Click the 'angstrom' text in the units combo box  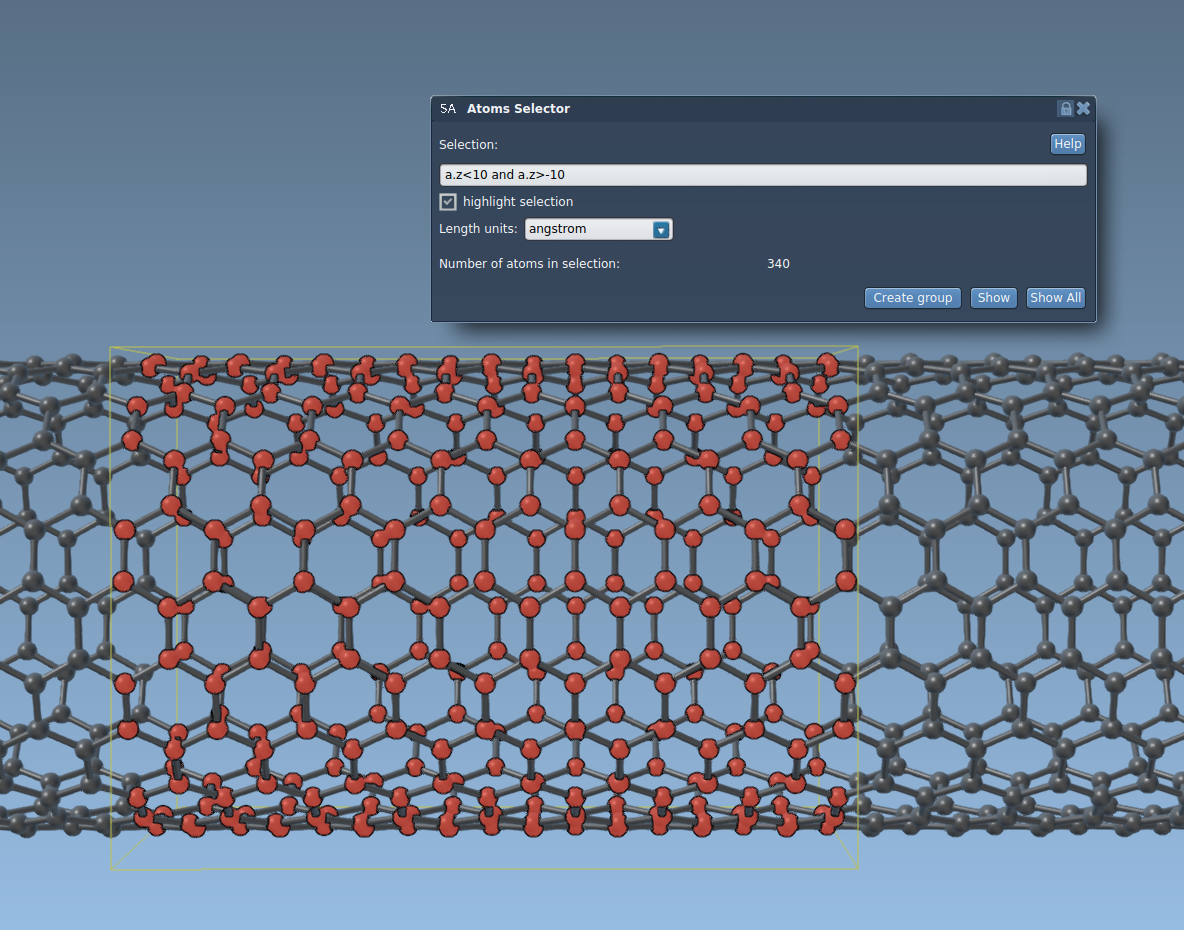[x=558, y=230]
